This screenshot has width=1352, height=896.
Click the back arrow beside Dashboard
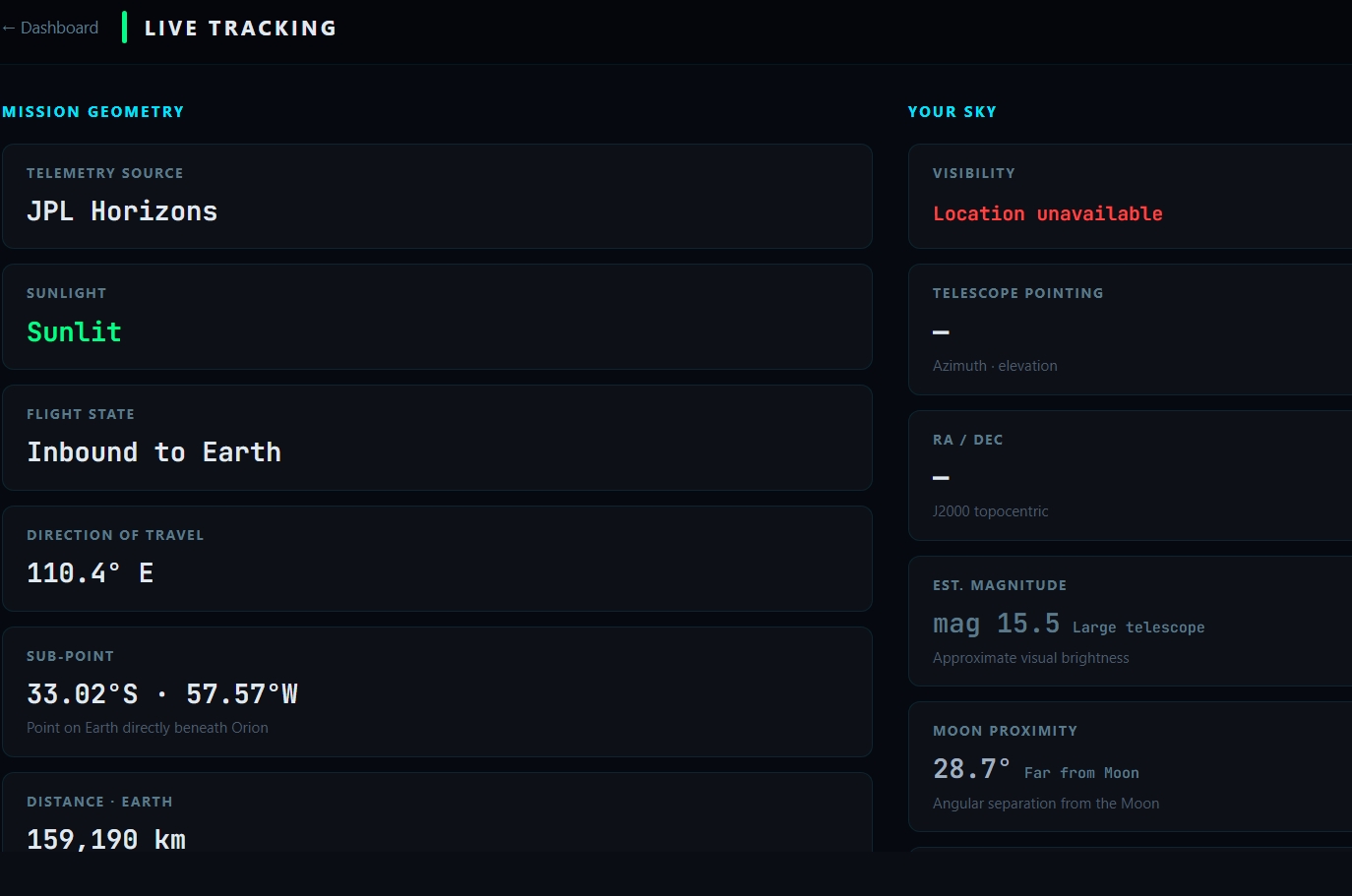[9, 28]
